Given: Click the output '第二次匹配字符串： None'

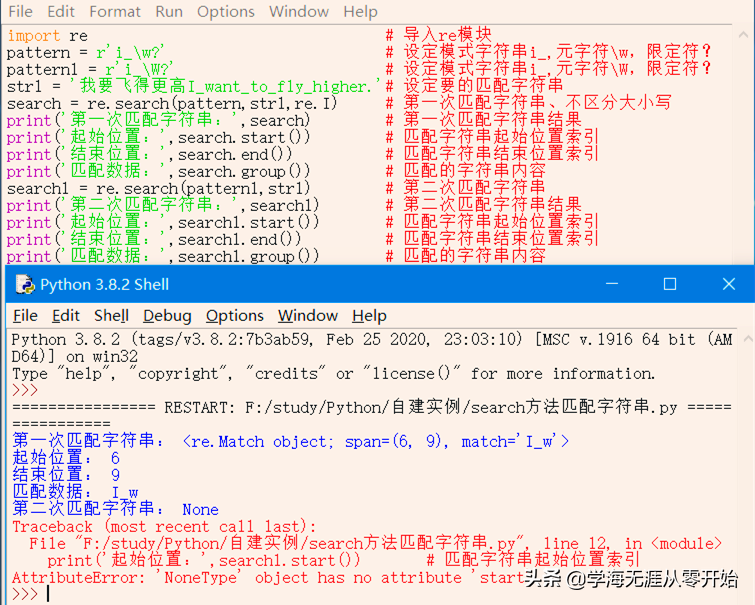Looking at the screenshot, I should tap(116, 509).
